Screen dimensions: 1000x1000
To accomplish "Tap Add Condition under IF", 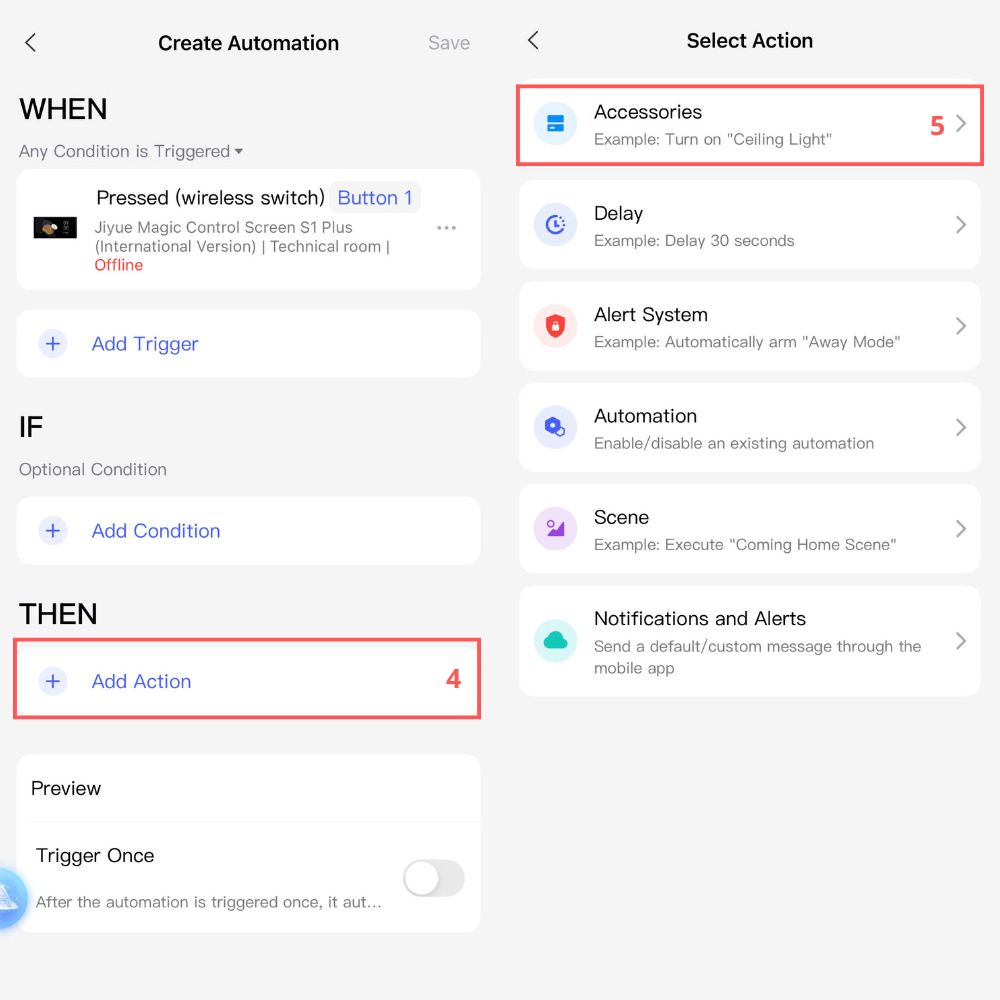I will [x=155, y=531].
